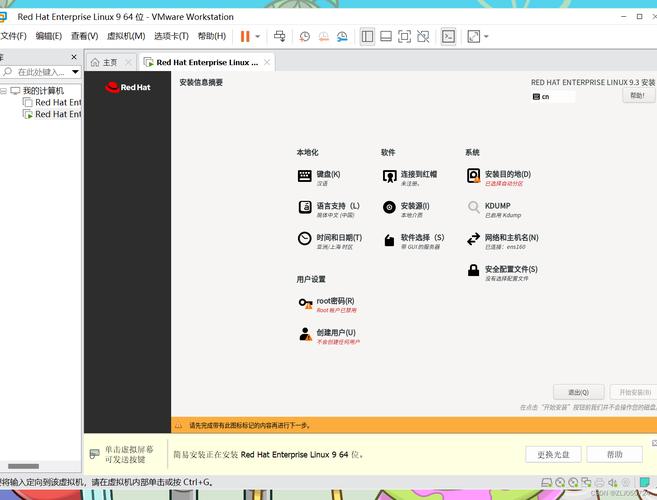The width and height of the screenshot is (657, 500).
Task: Click the 帮助! help button in the installer
Action: tap(638, 96)
